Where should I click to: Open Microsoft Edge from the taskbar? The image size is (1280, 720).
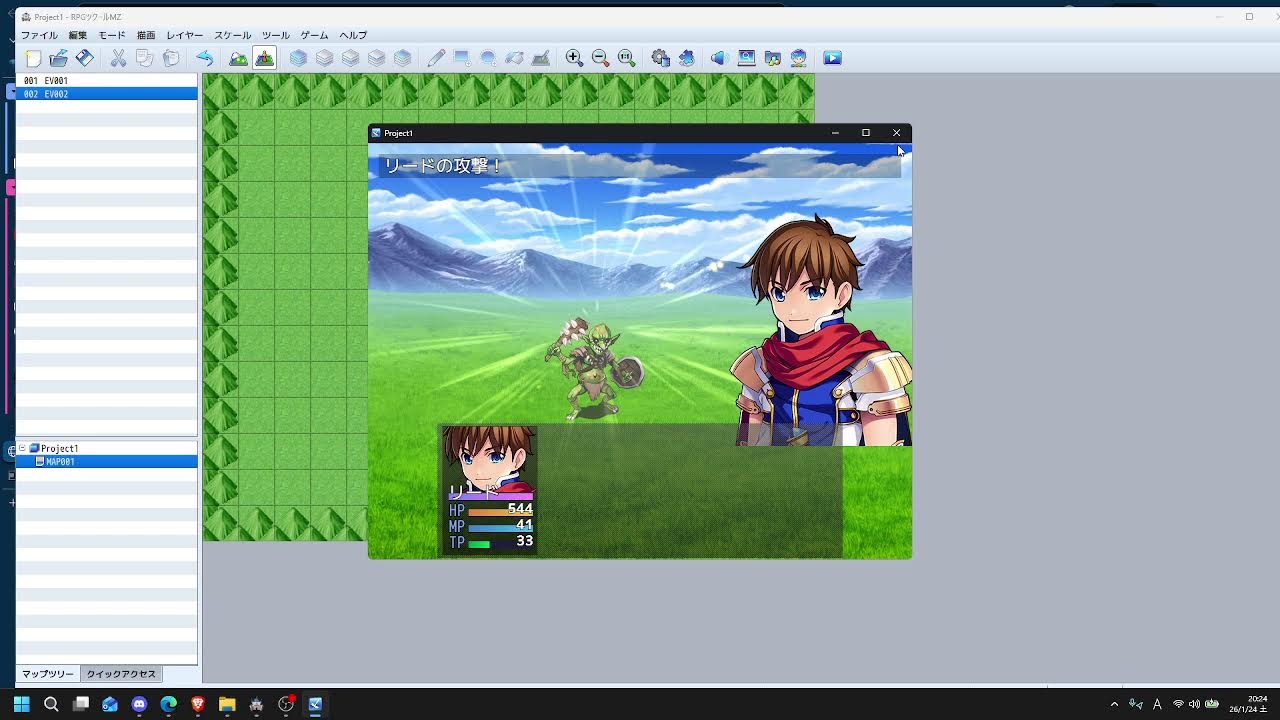[168, 704]
